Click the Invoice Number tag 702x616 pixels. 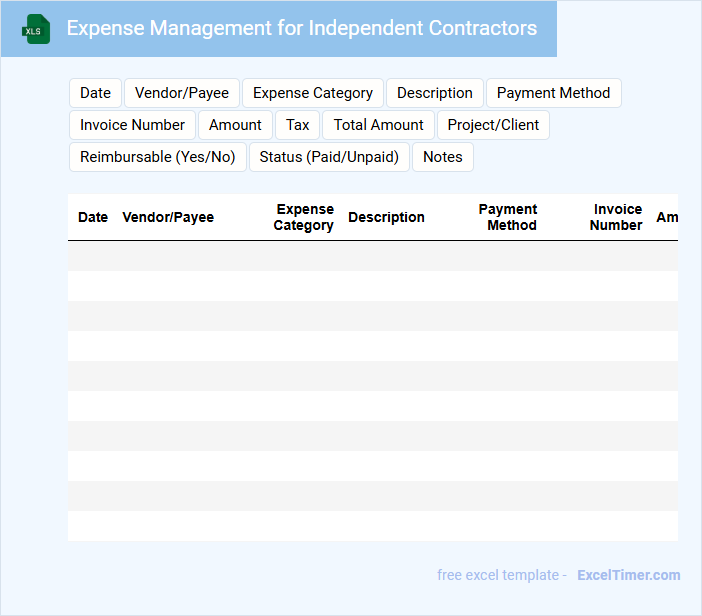(132, 125)
